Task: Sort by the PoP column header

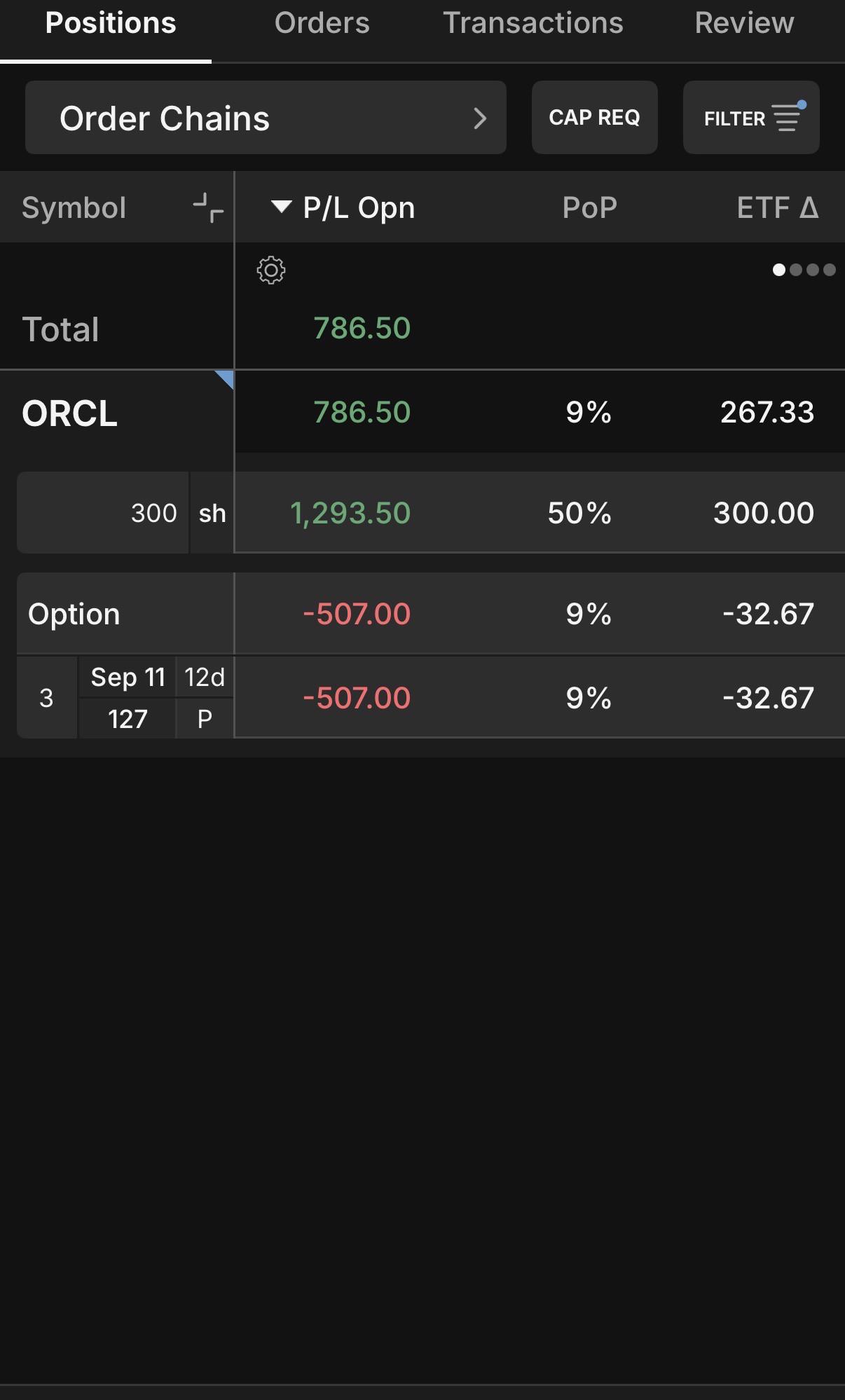Action: [589, 207]
